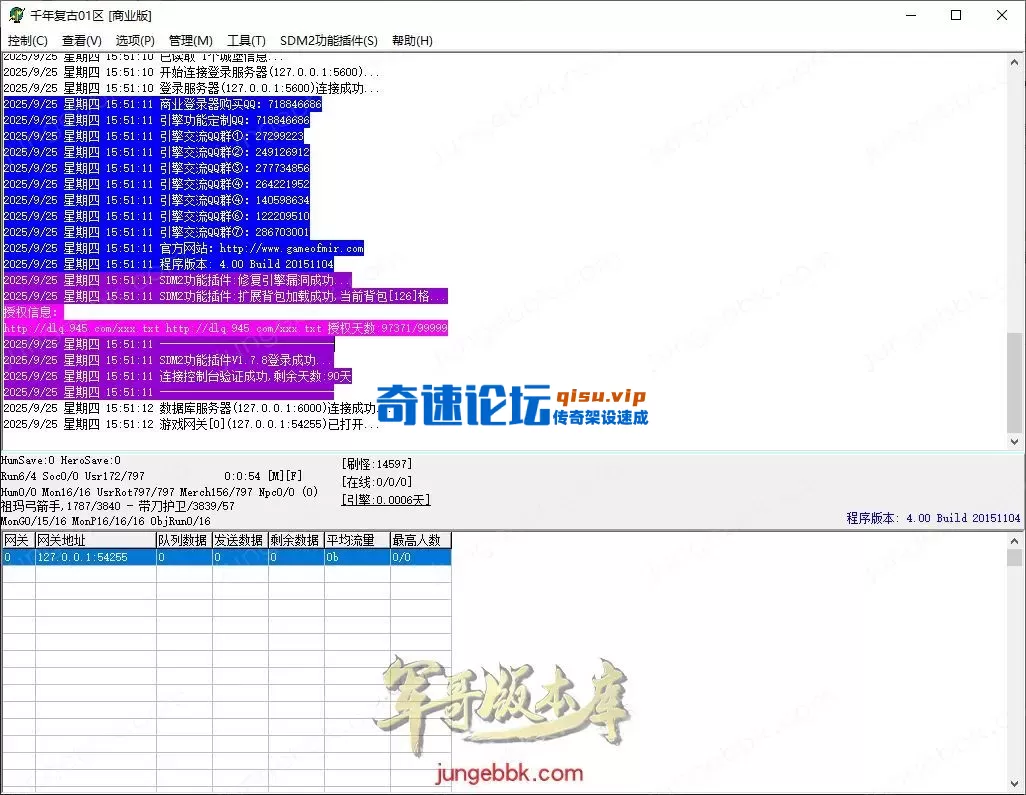Close the 千年复古01区 window
Viewport: 1026px width, 795px height.
coord(1002,15)
